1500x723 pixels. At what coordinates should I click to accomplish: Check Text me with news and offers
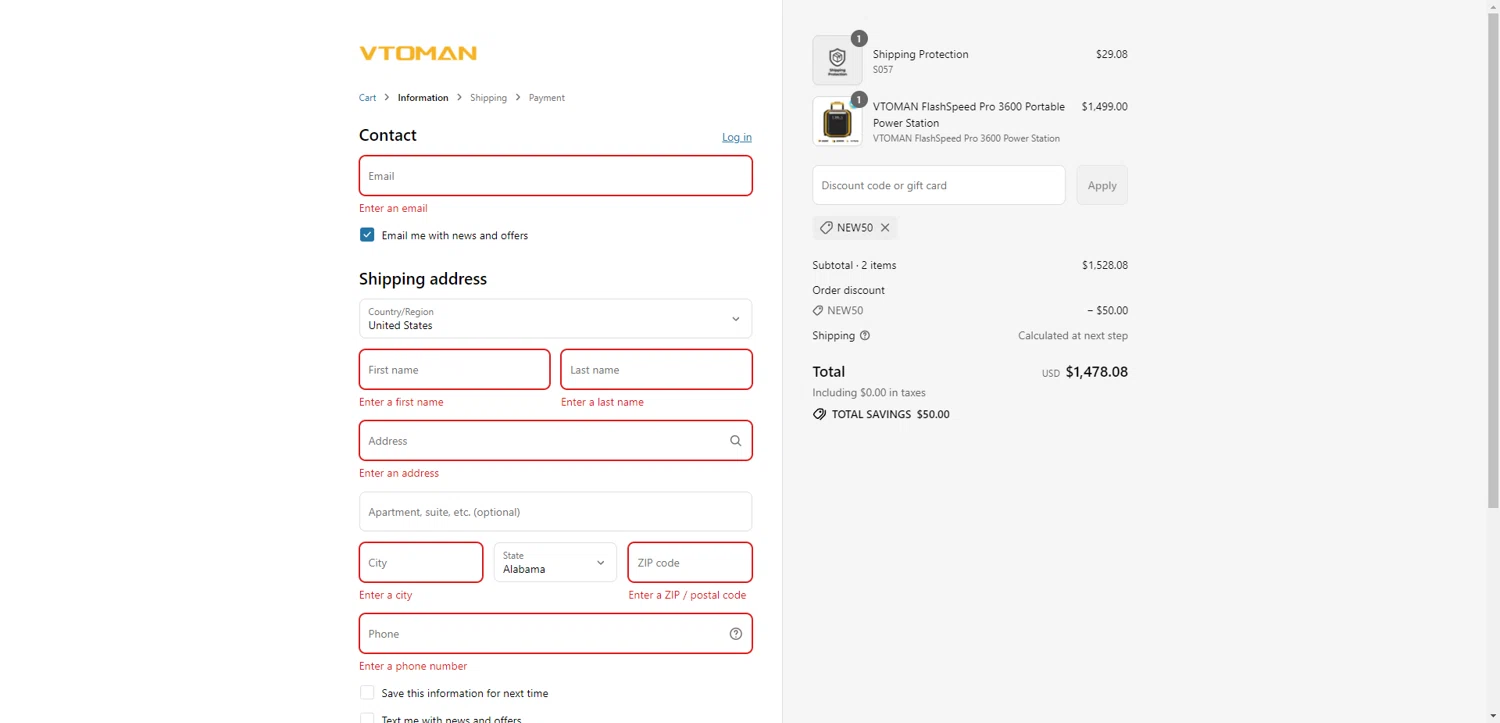click(367, 718)
